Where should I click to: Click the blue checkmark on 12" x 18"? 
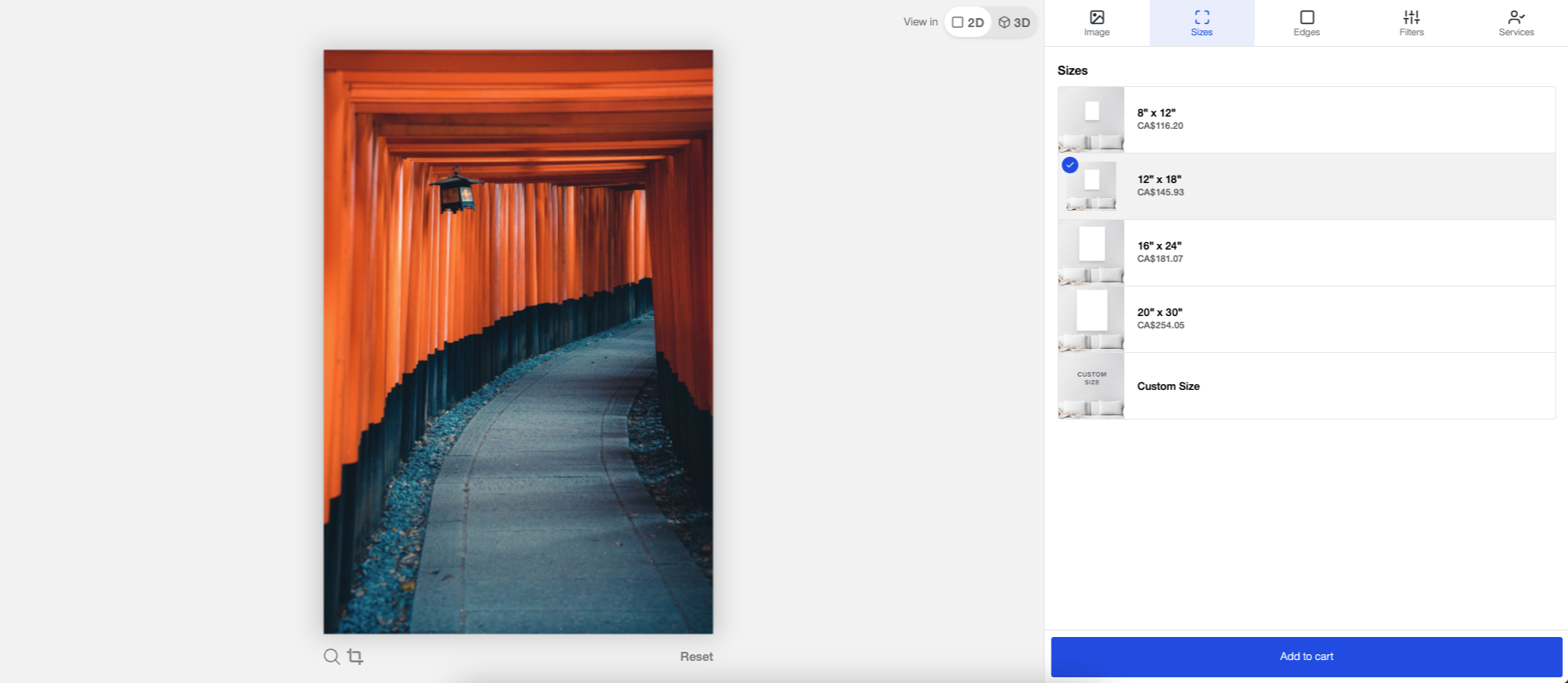point(1070,165)
